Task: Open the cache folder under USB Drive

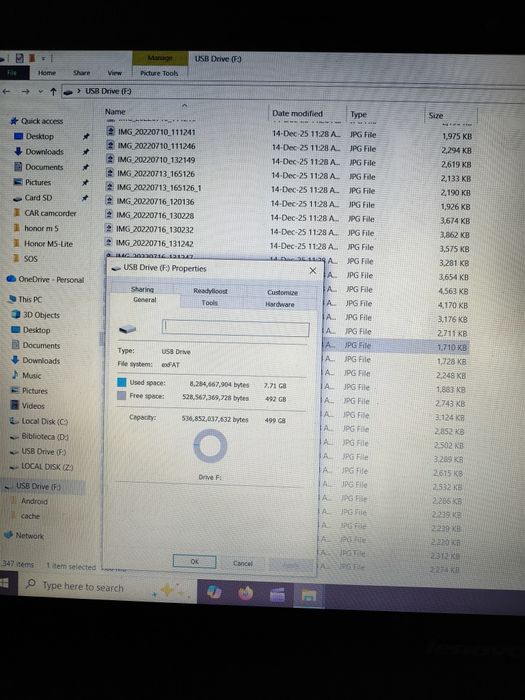Action: click(x=26, y=516)
